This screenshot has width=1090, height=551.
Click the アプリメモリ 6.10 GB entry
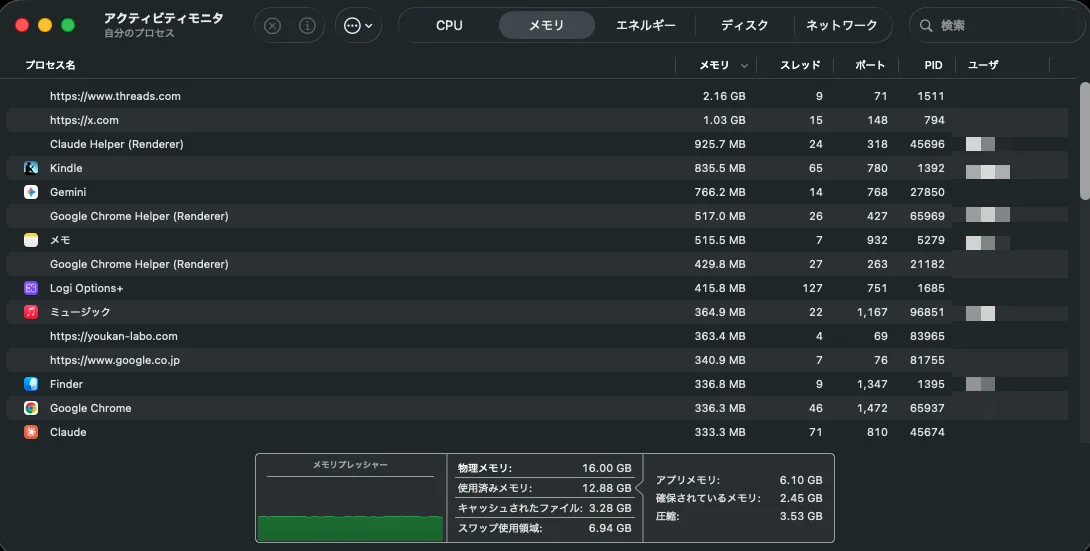(739, 480)
